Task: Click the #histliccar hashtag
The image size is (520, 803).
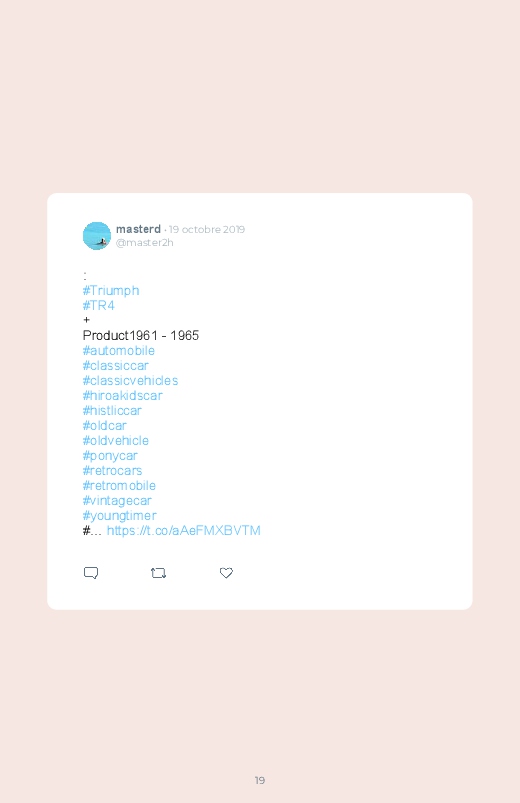Action: click(x=112, y=410)
